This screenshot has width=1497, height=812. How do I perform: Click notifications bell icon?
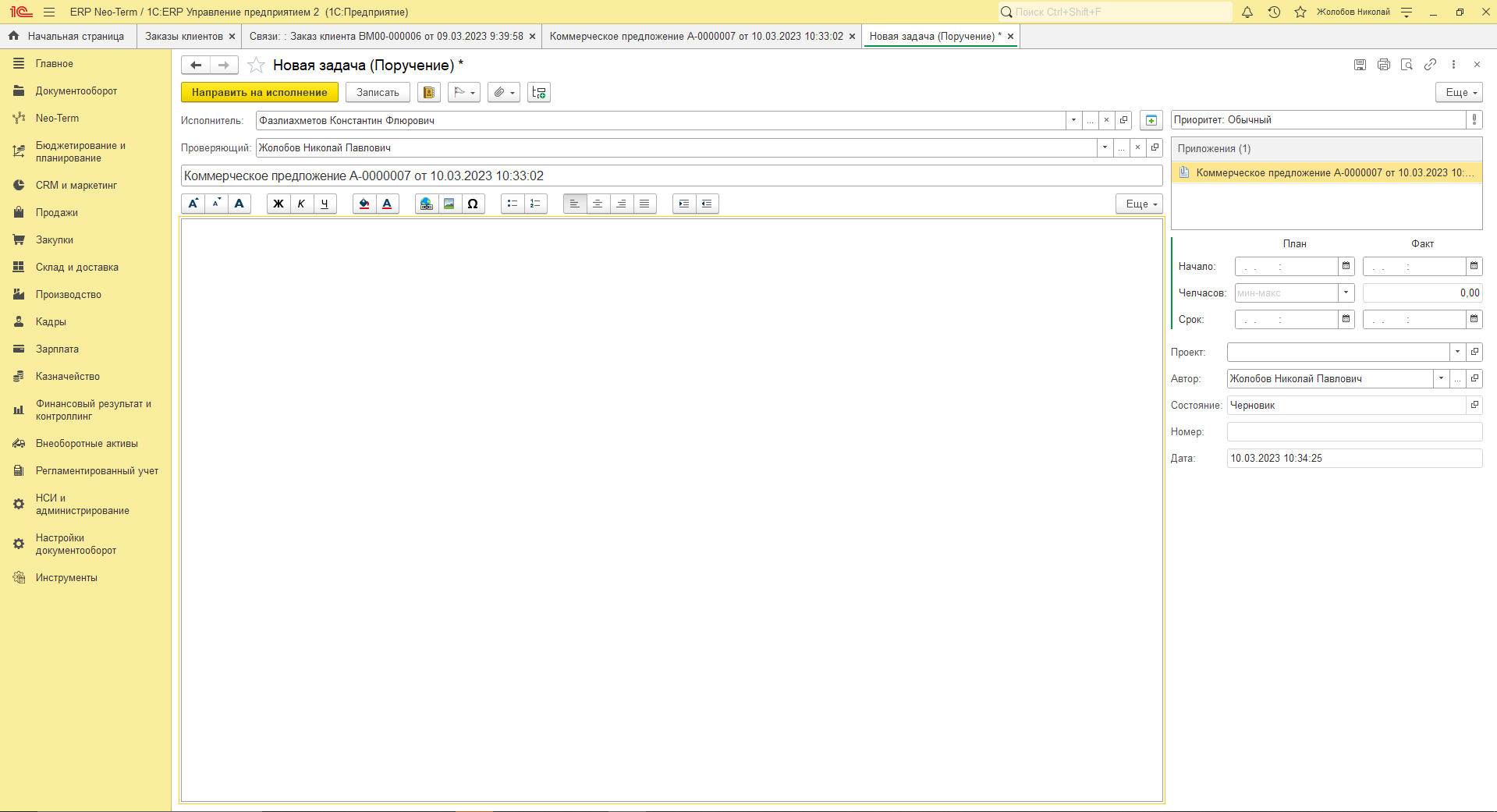click(1247, 12)
